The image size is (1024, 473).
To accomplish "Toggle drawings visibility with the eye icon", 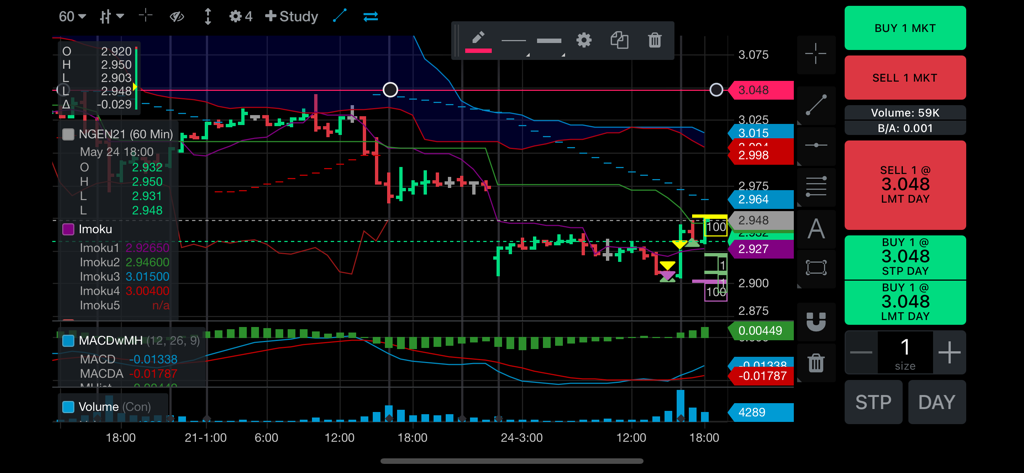I will pyautogui.click(x=177, y=16).
